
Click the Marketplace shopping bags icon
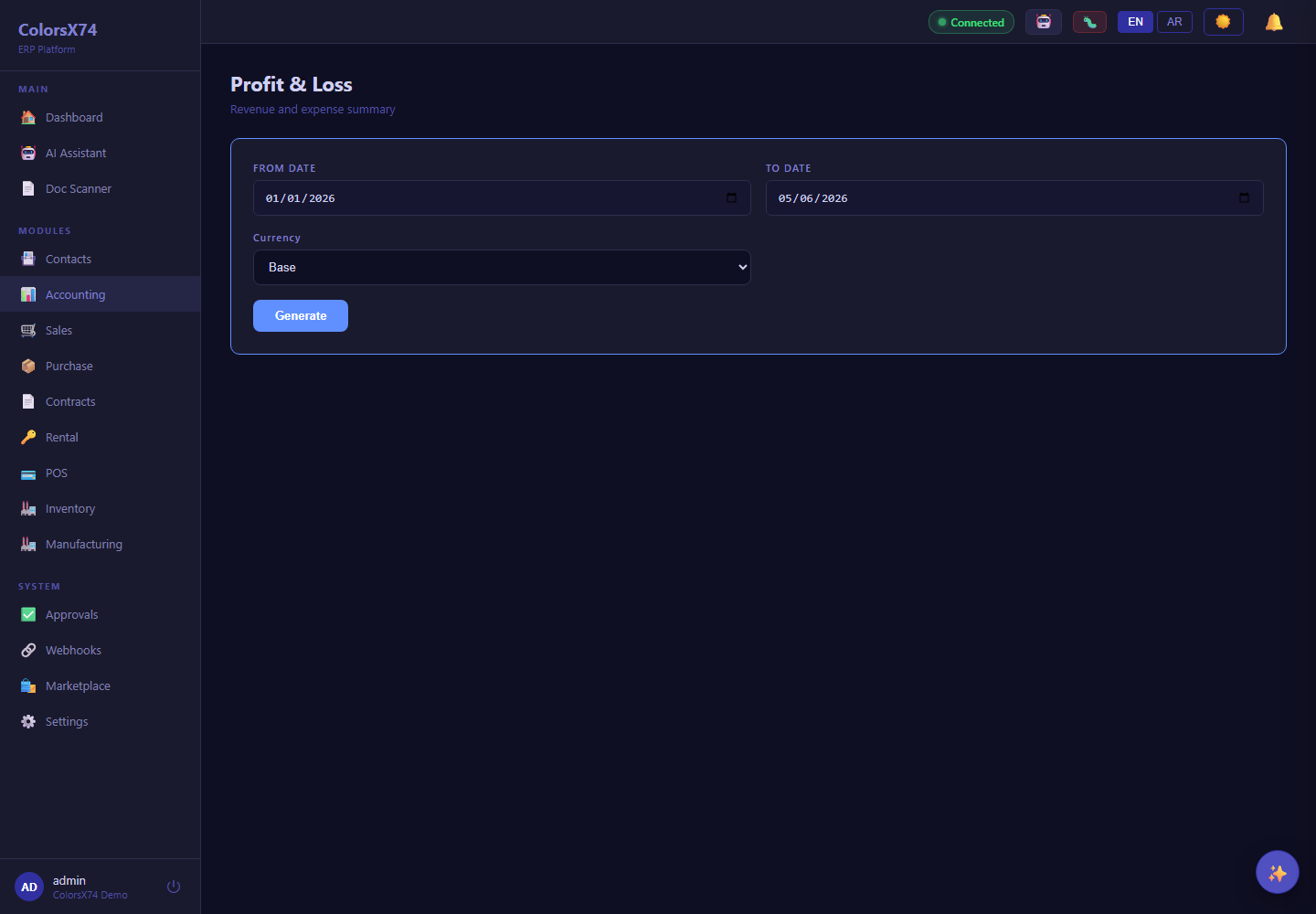[x=28, y=685]
